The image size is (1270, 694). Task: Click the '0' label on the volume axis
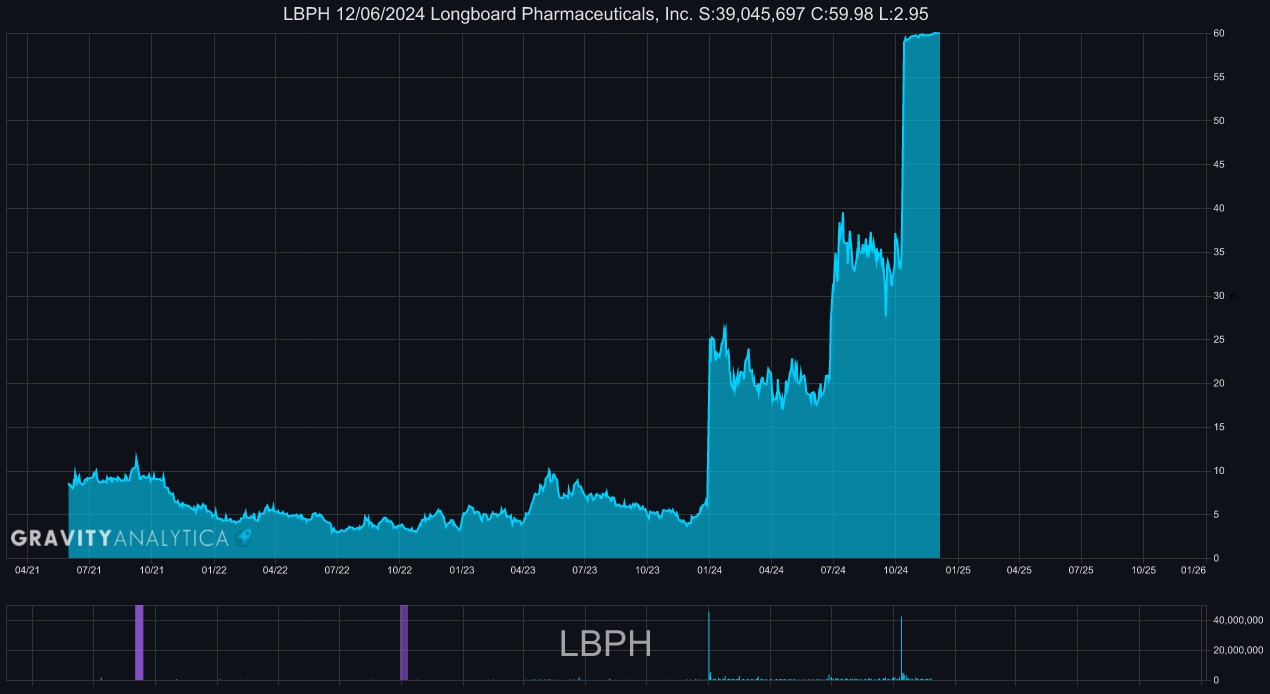tap(1216, 680)
